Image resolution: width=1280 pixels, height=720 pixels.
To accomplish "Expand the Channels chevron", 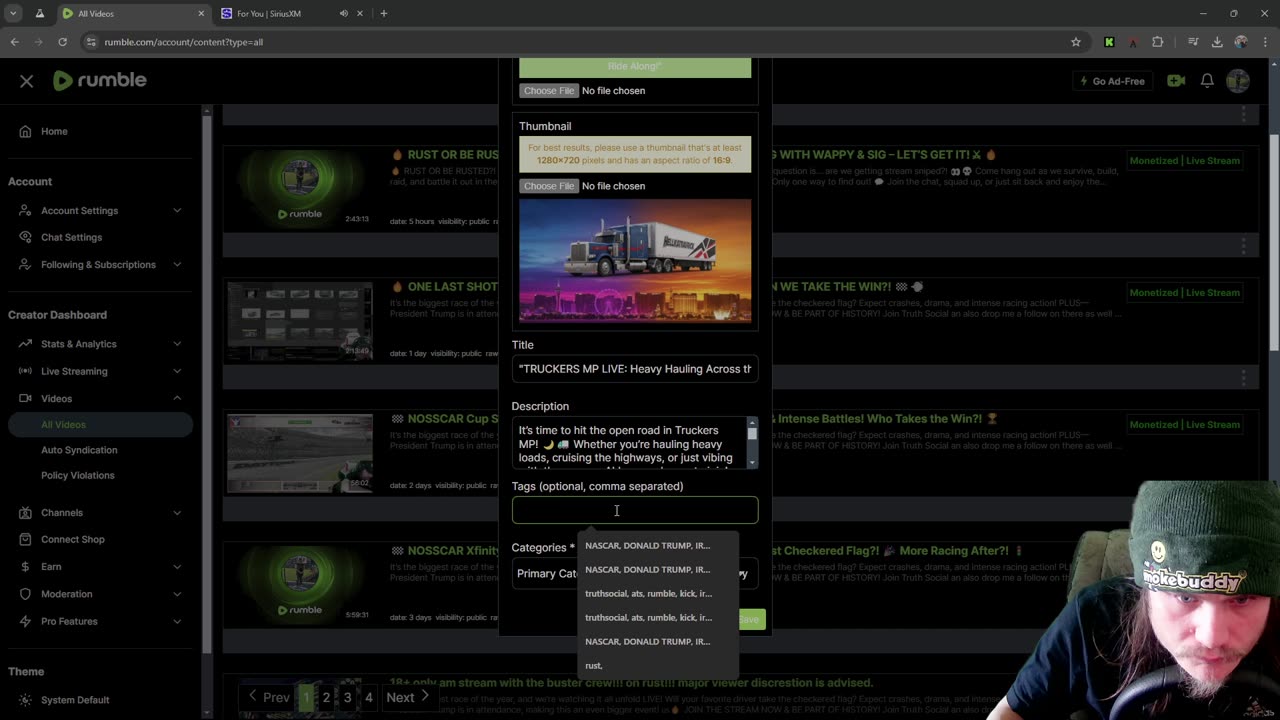I will click(x=177, y=513).
